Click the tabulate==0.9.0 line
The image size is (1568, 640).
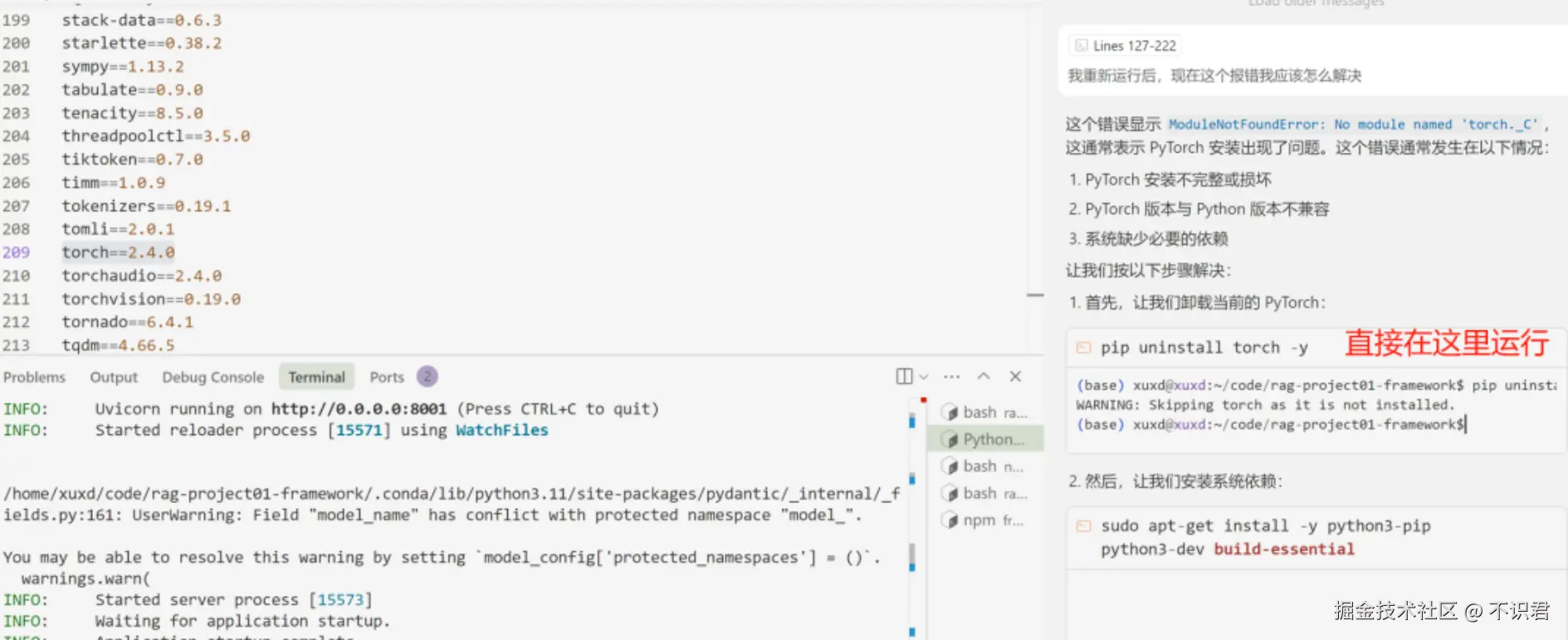[x=132, y=90]
